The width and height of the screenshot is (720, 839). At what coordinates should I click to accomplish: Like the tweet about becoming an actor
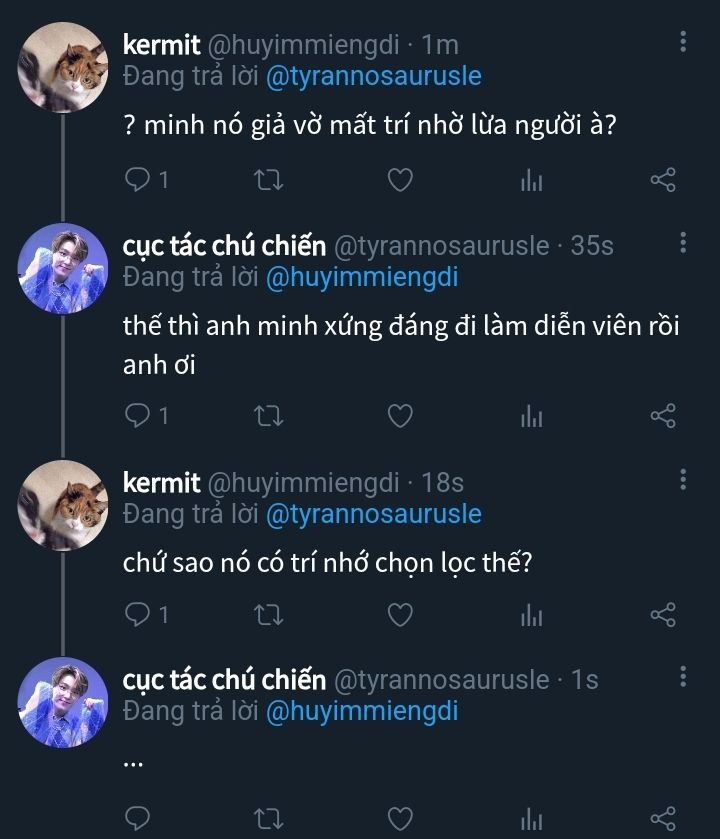[x=400, y=416]
